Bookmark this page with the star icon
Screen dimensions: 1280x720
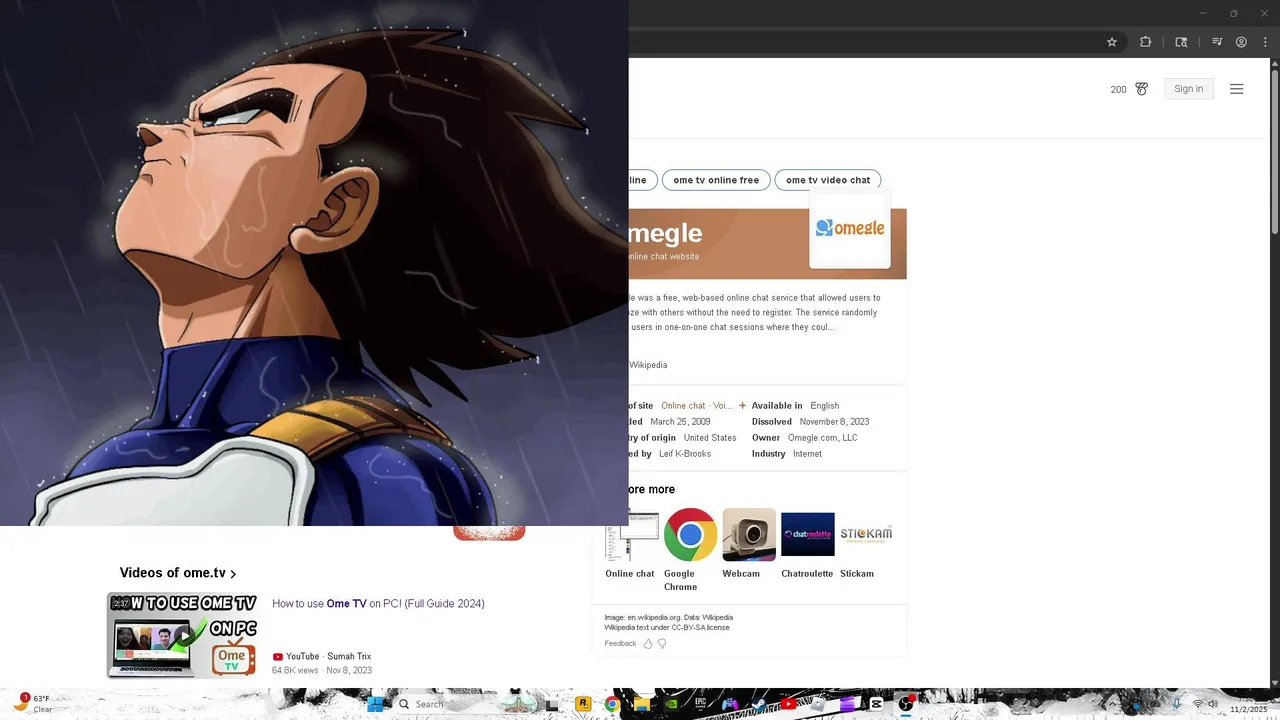(x=1111, y=42)
